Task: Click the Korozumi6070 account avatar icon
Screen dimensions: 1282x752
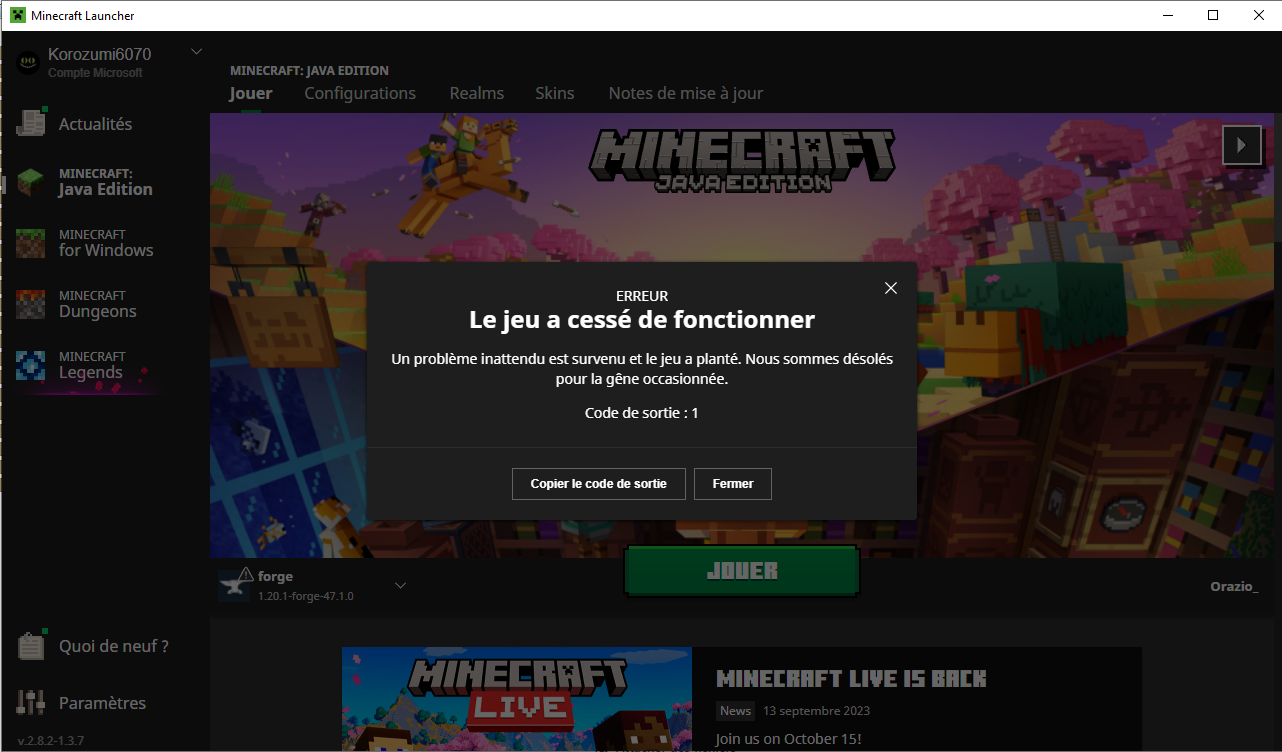Action: click(28, 63)
